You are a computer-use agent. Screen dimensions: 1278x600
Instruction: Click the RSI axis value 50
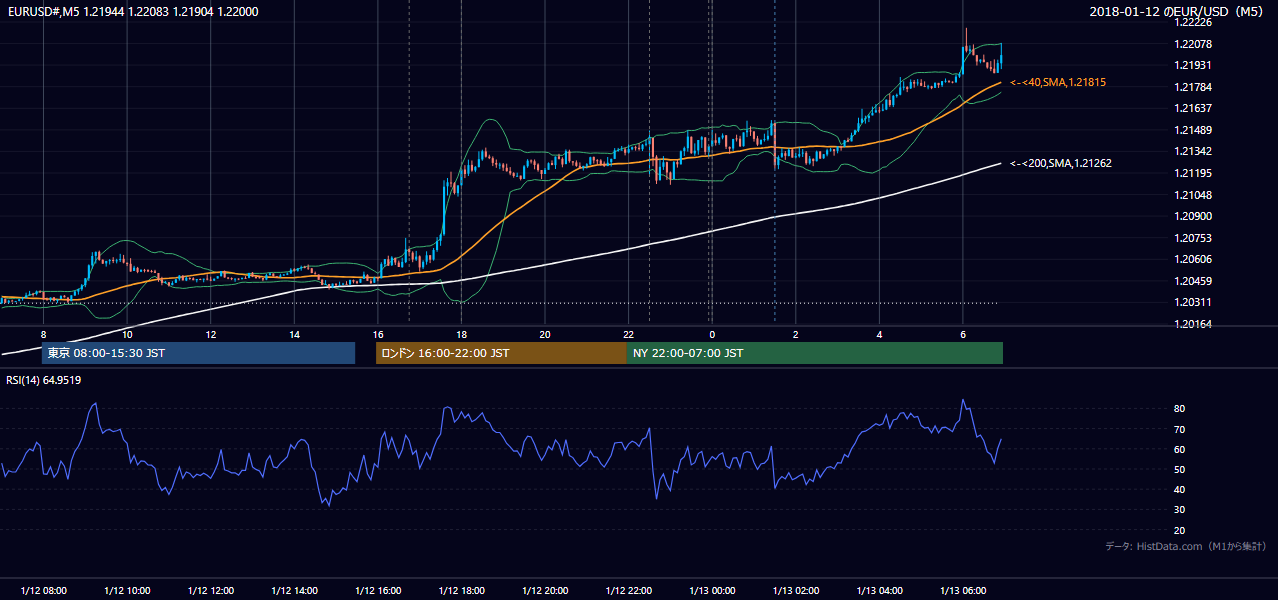click(1180, 469)
